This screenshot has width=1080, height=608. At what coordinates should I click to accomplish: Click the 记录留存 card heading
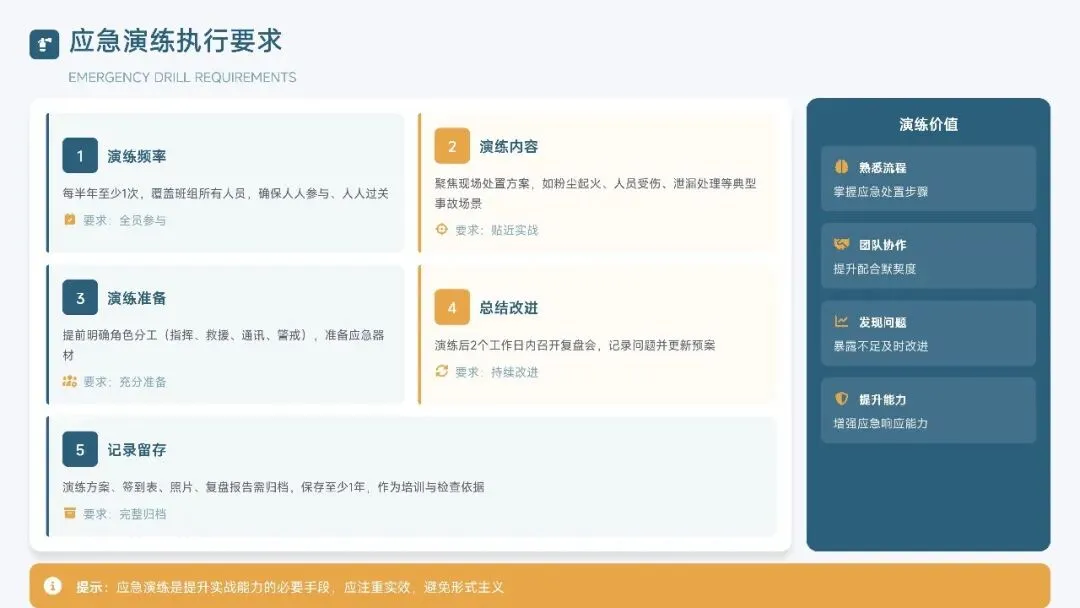[136, 450]
